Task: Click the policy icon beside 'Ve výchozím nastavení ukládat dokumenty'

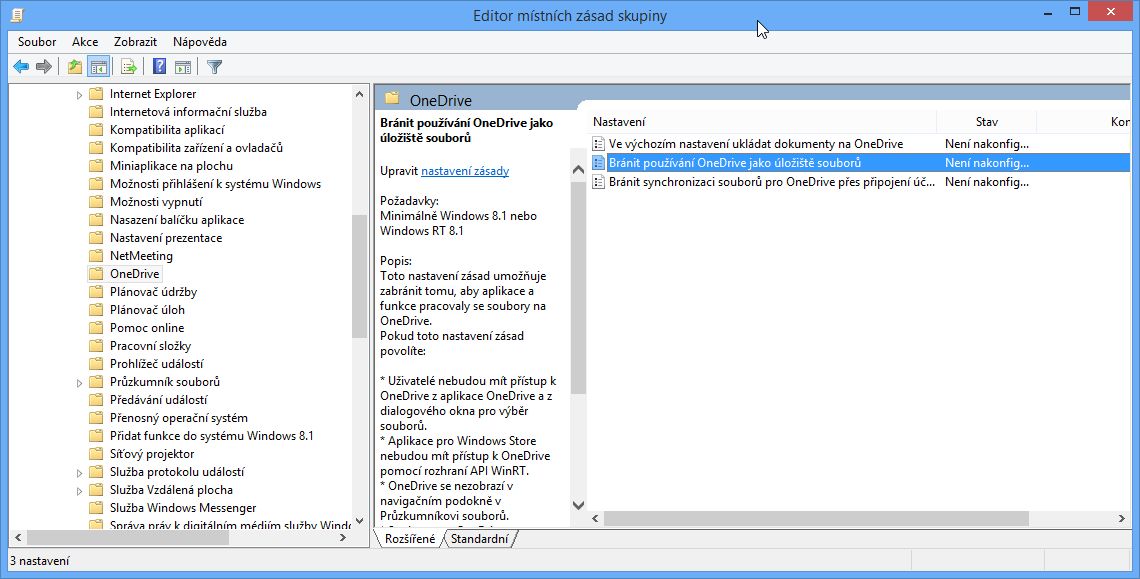Action: (598, 144)
